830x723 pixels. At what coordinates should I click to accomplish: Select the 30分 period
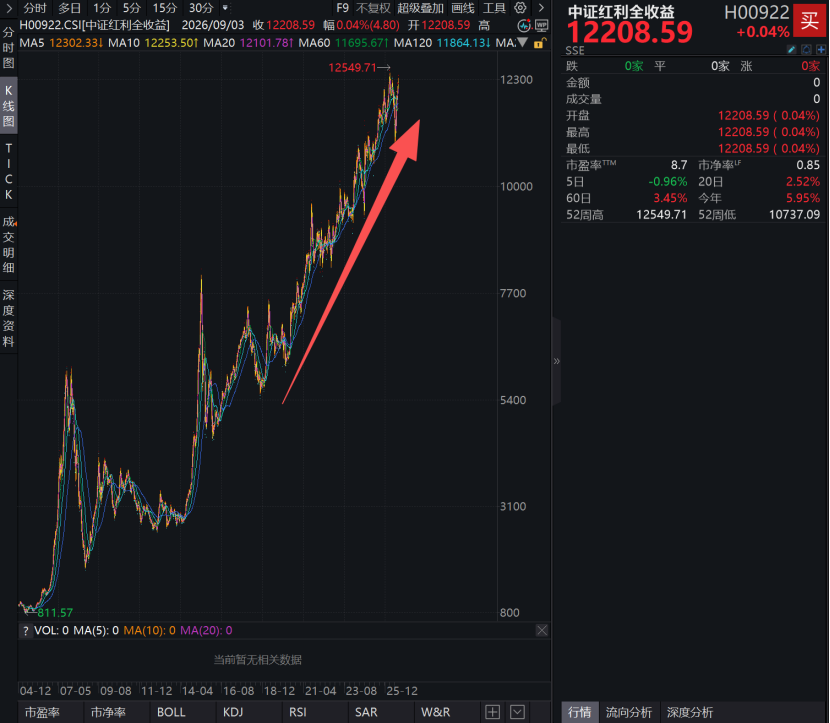201,8
